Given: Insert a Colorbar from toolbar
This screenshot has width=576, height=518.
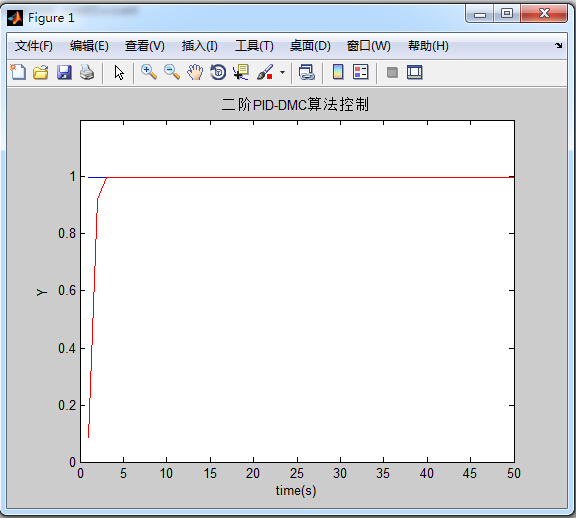Looking at the screenshot, I should pyautogui.click(x=338, y=72).
